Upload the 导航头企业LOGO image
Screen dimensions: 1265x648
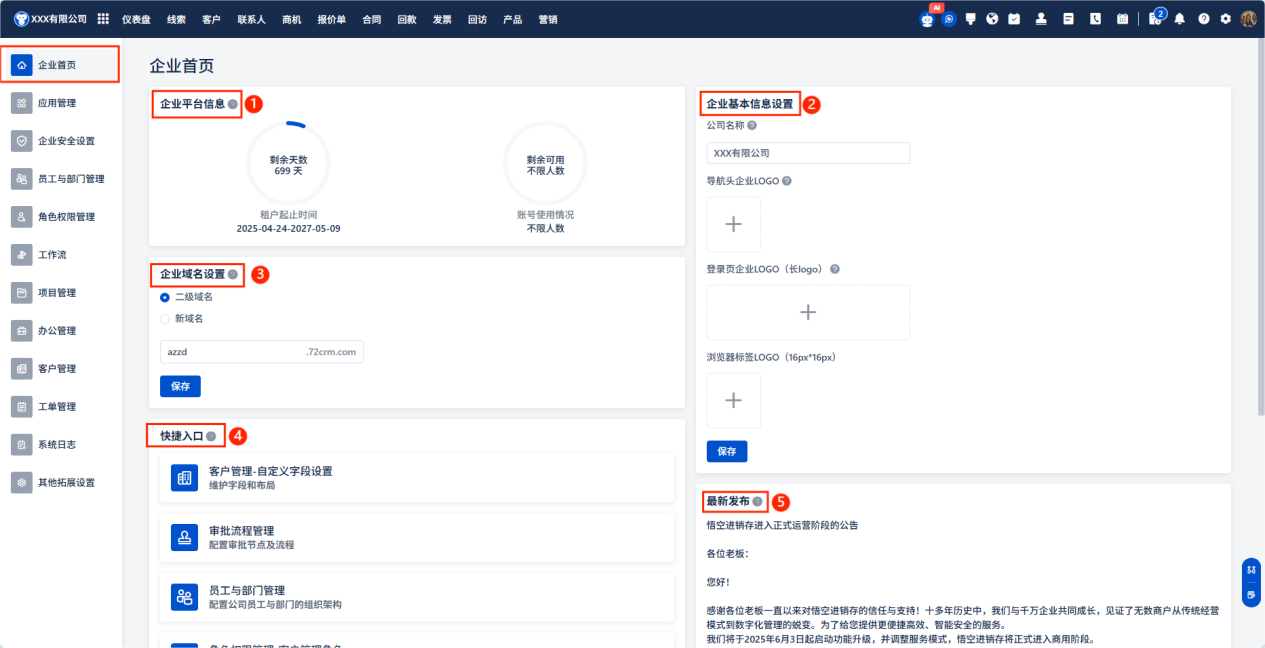(x=733, y=224)
